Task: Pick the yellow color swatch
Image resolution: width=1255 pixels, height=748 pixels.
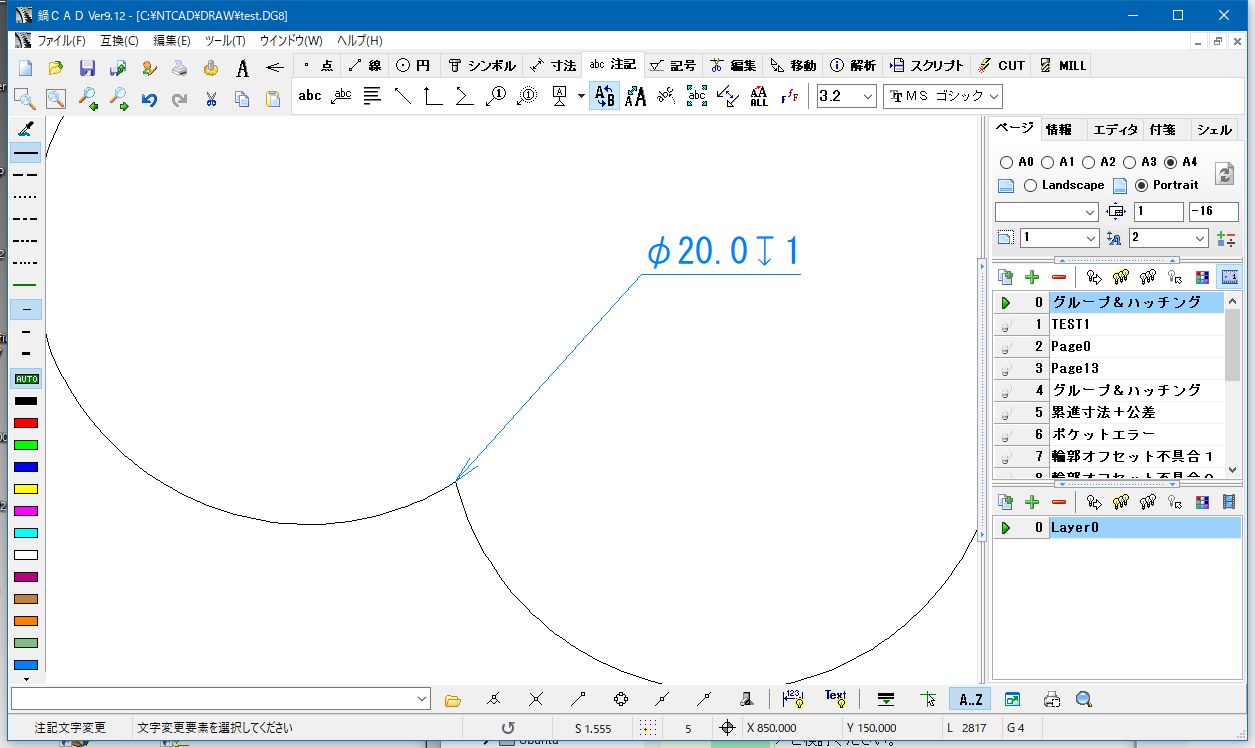Action: click(x=26, y=489)
